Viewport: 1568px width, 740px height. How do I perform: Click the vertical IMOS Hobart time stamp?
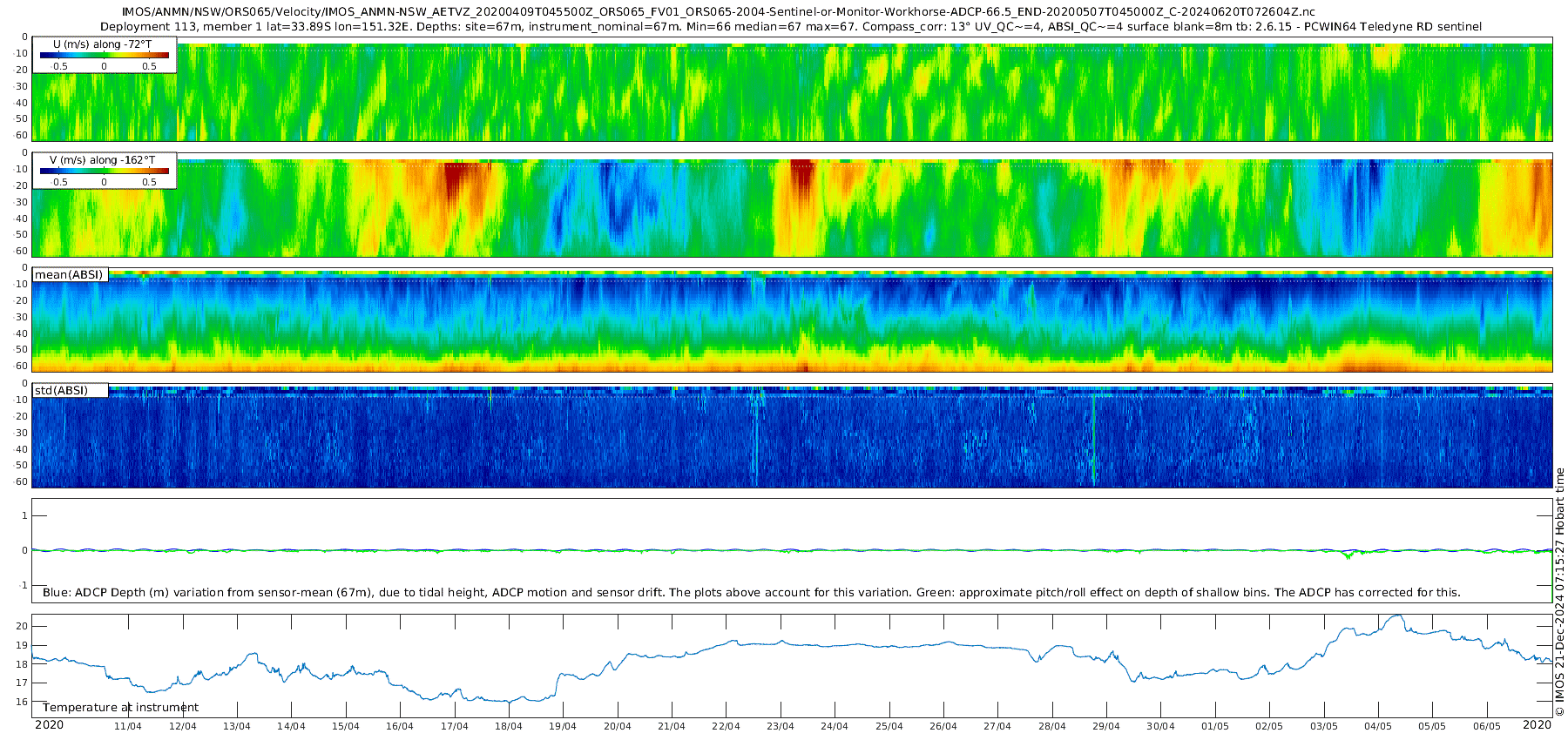[x=1559, y=592]
